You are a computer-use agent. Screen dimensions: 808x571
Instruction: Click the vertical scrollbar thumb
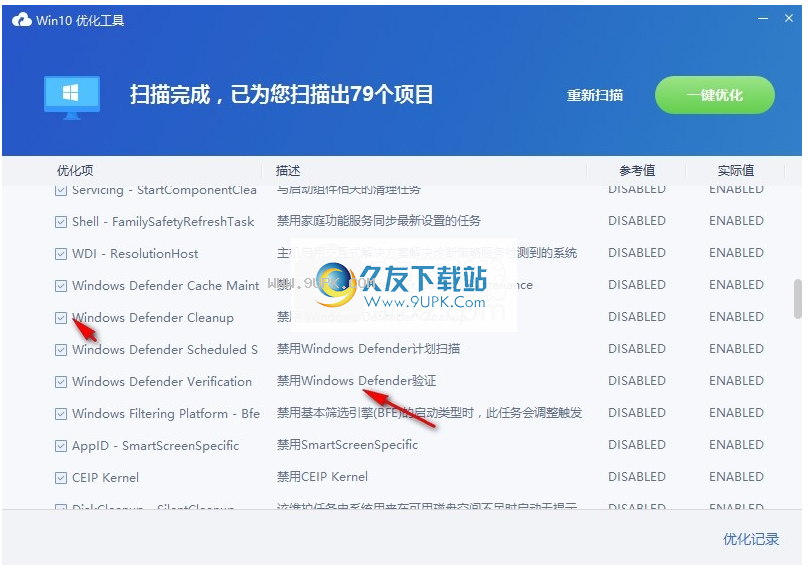click(798, 299)
